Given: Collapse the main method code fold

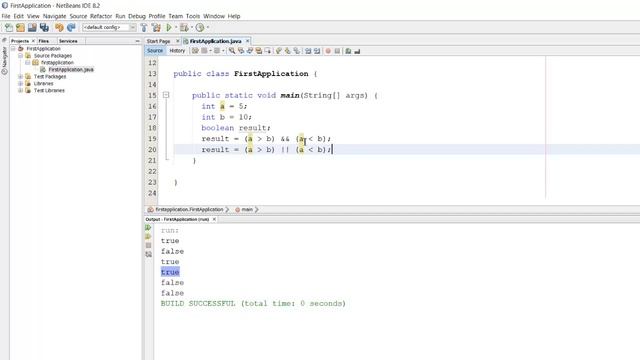Looking at the screenshot, I should (166, 95).
